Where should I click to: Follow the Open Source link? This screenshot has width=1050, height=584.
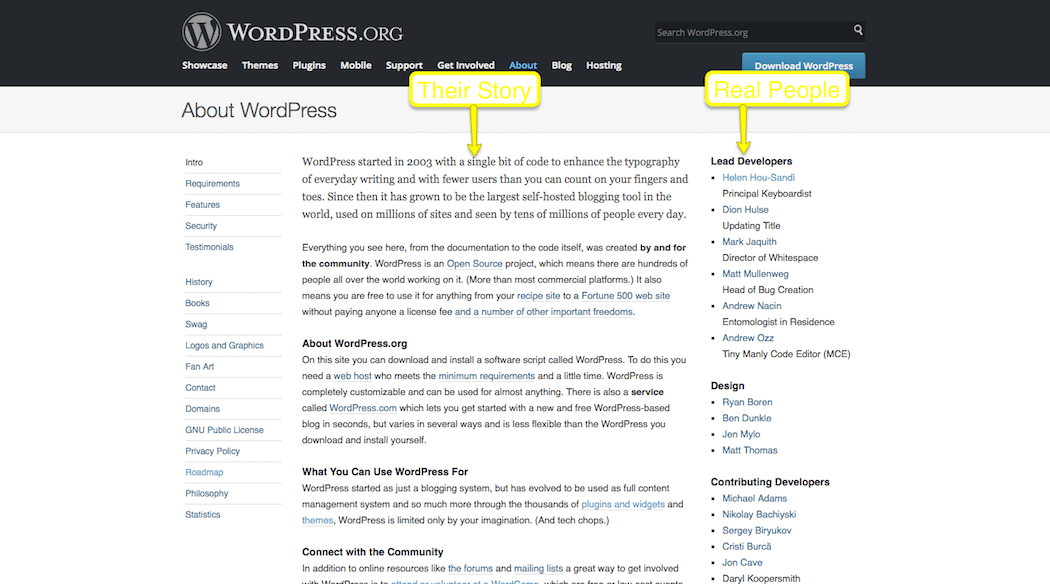[475, 264]
